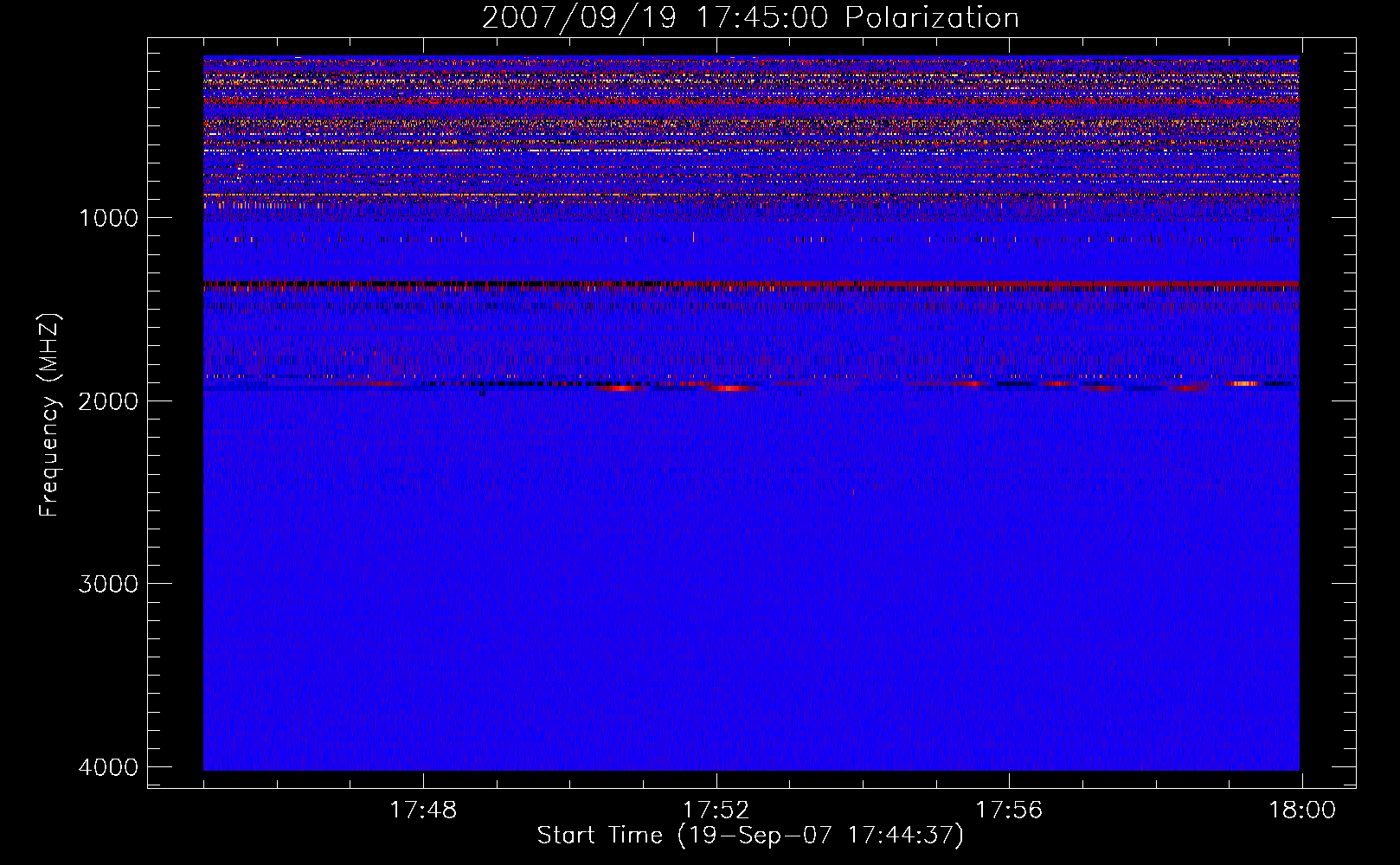This screenshot has height=865, width=1400.
Task: Click the 'Start Time (19-Sep-07 17:44:37)' label
Action: [x=750, y=836]
